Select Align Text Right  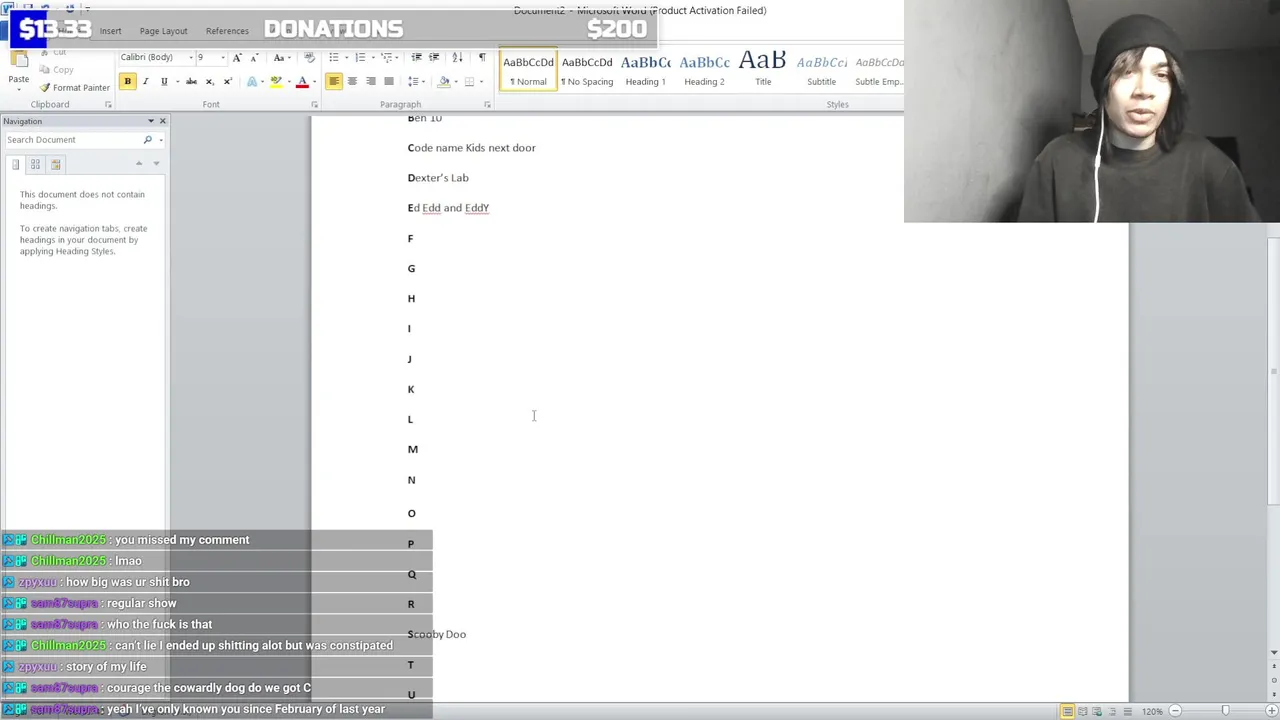pyautogui.click(x=371, y=81)
